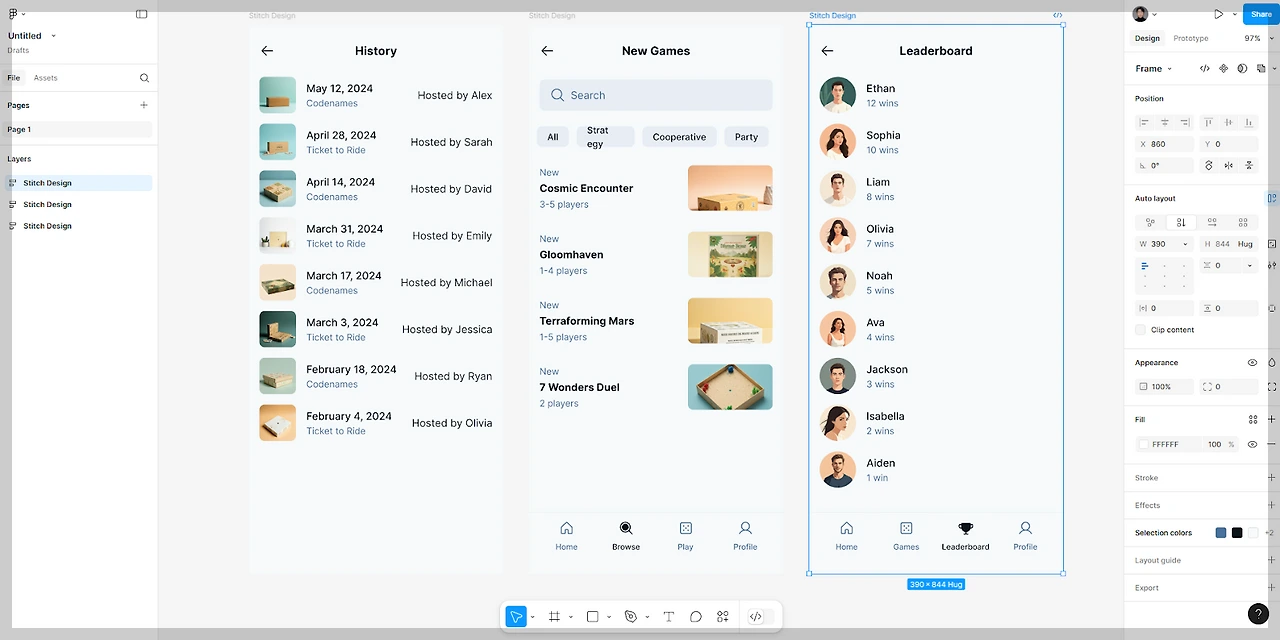
Task: Click the create component icon beside Frame
Action: [1223, 69]
